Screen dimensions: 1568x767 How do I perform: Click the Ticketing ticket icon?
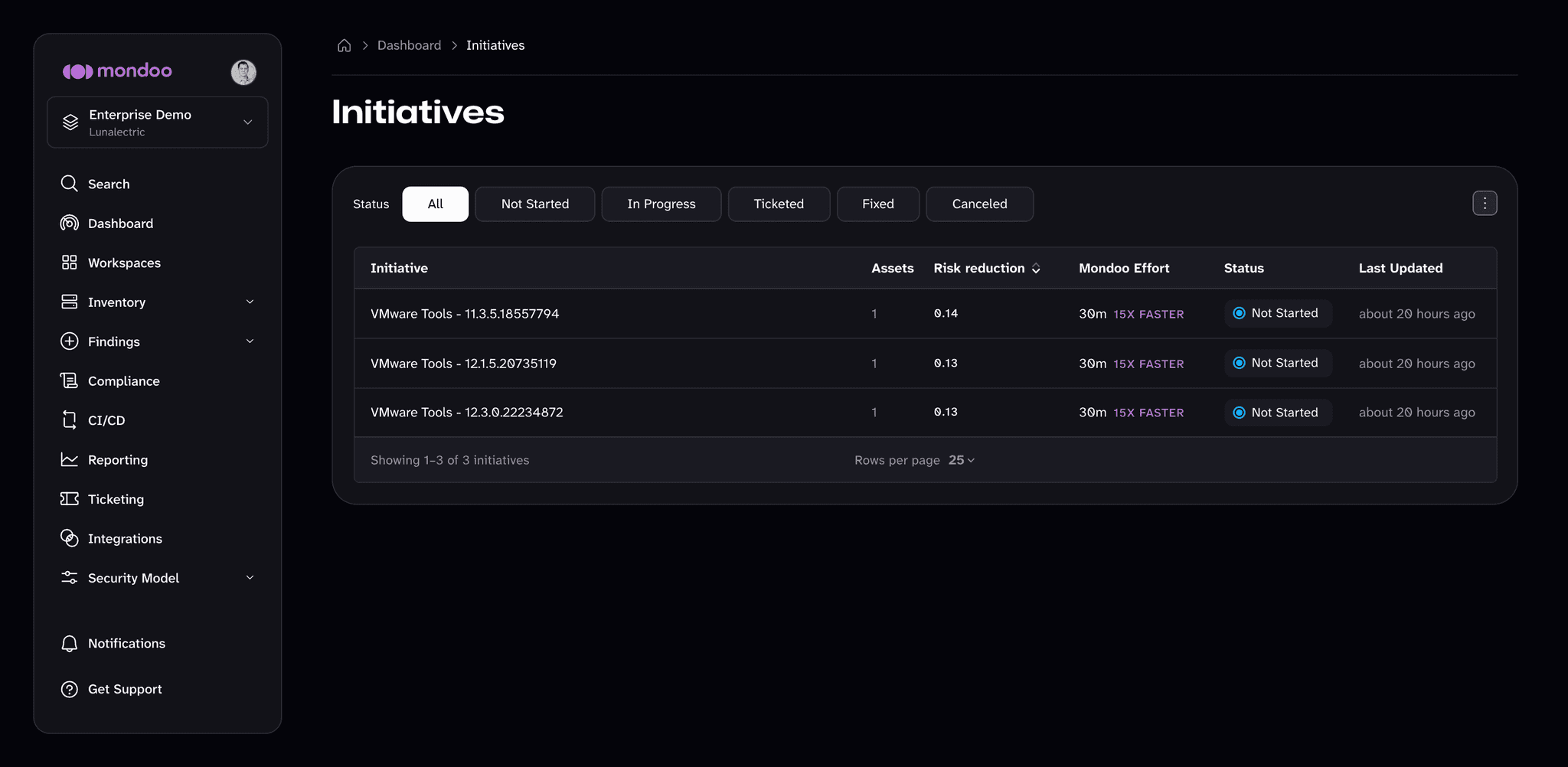69,499
